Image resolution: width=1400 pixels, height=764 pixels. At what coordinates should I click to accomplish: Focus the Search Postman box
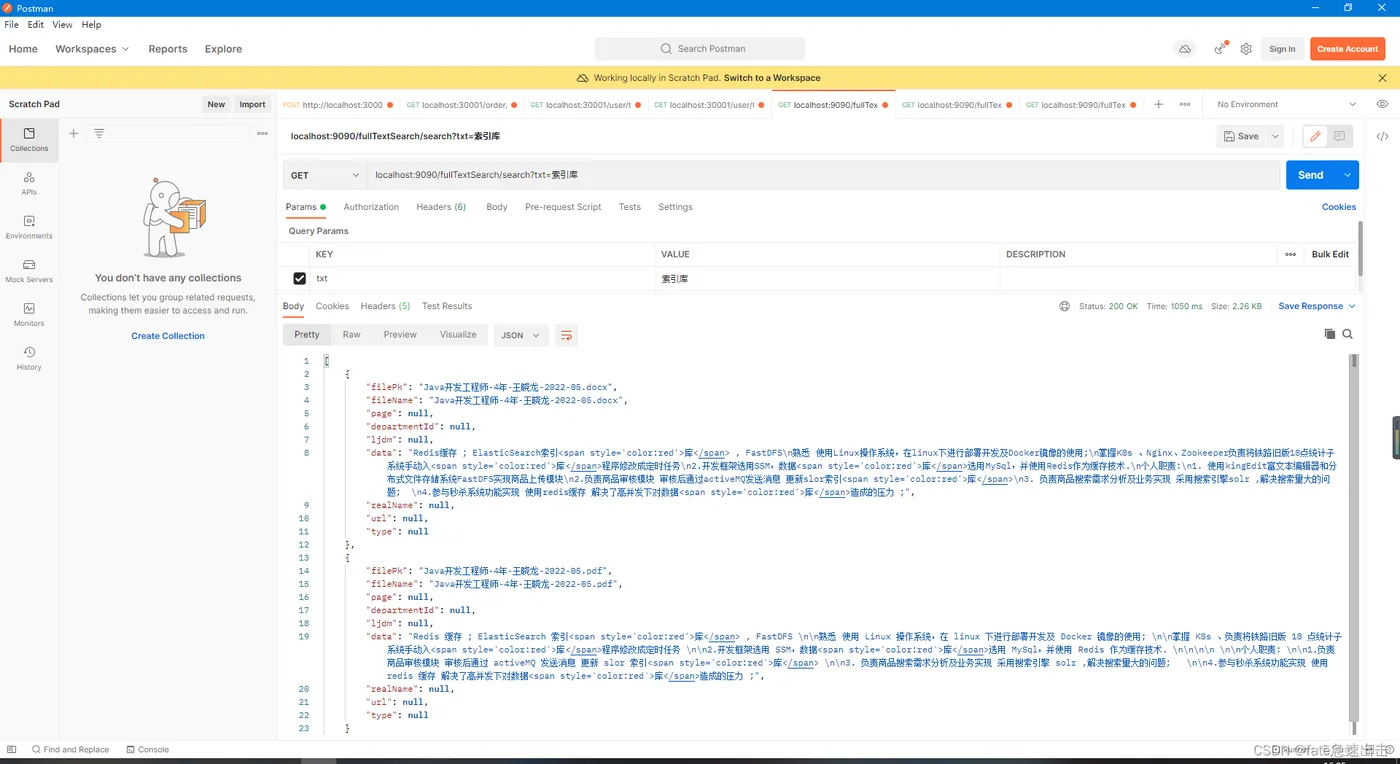pyautogui.click(x=700, y=49)
